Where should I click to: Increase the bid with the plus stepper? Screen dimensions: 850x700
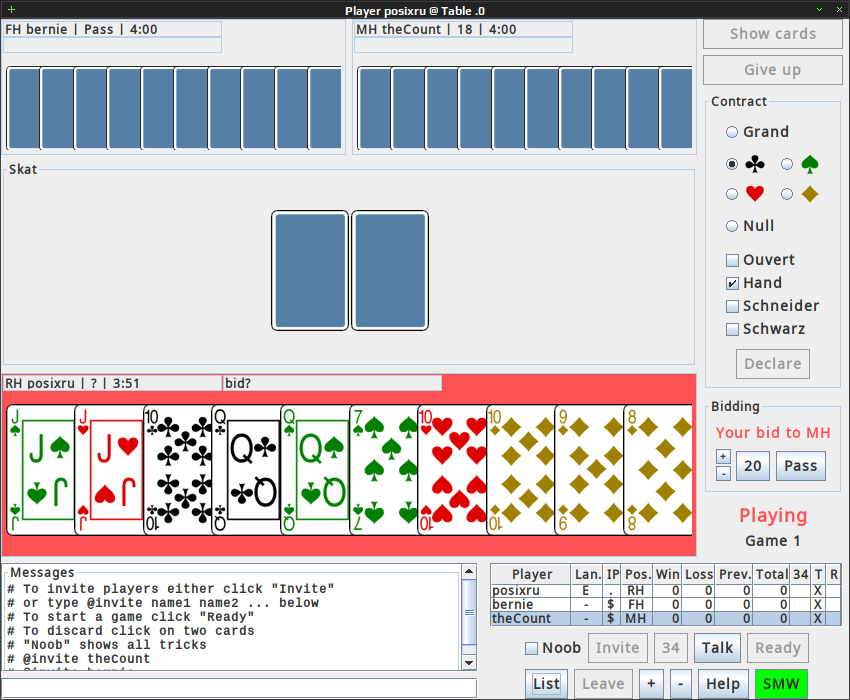(x=723, y=457)
